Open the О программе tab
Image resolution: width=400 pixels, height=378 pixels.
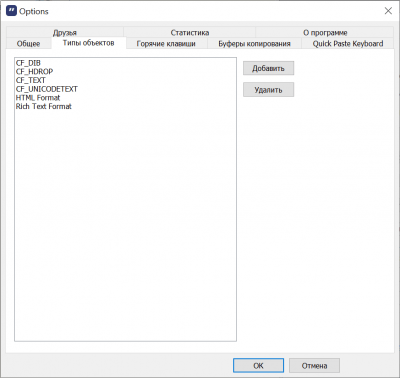pyautogui.click(x=325, y=32)
